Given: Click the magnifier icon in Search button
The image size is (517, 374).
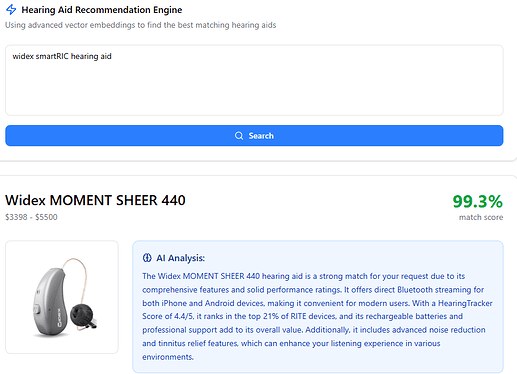Looking at the screenshot, I should click(x=239, y=136).
